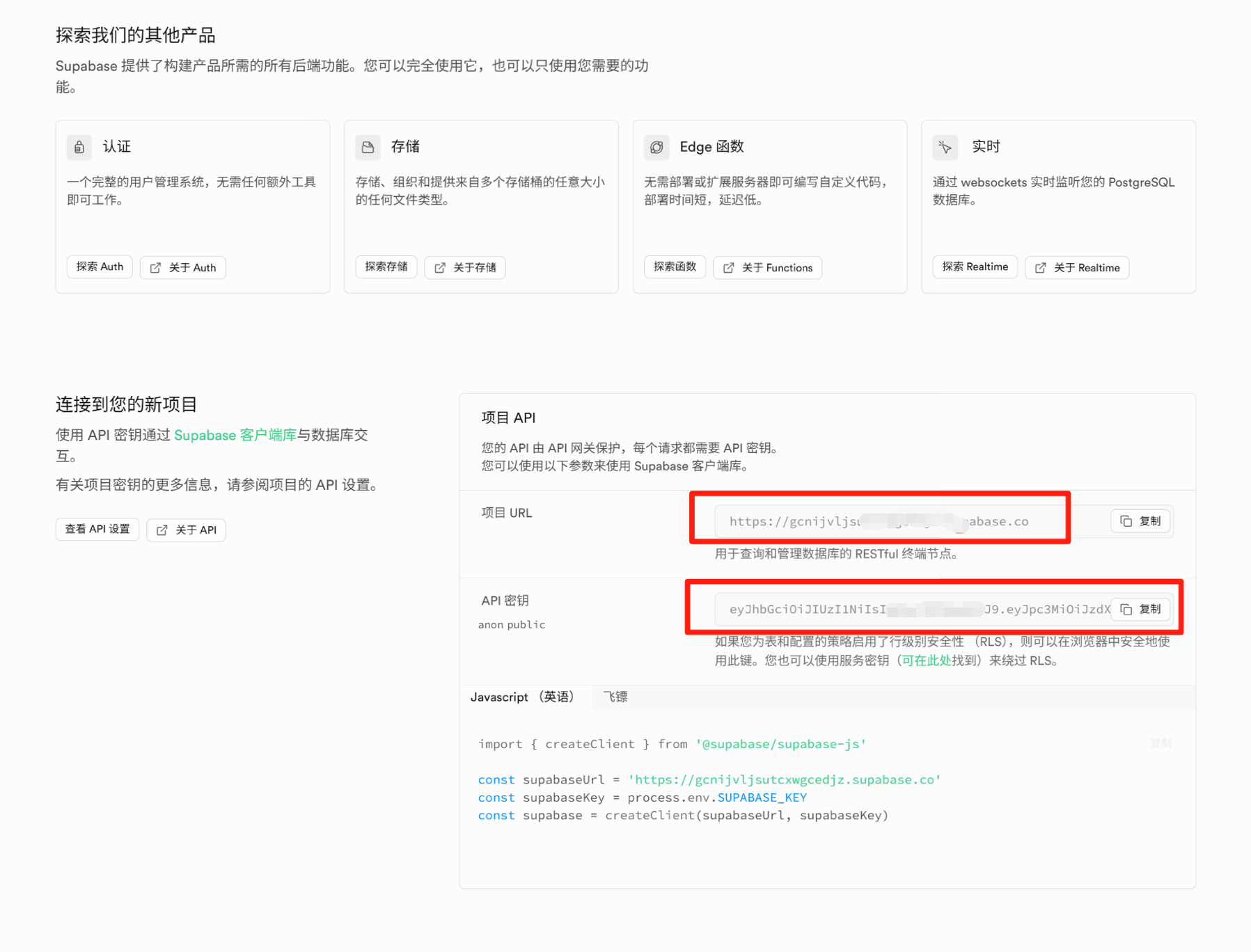Open the 关于 API docs button
This screenshot has width=1251, height=952.
coord(187,530)
